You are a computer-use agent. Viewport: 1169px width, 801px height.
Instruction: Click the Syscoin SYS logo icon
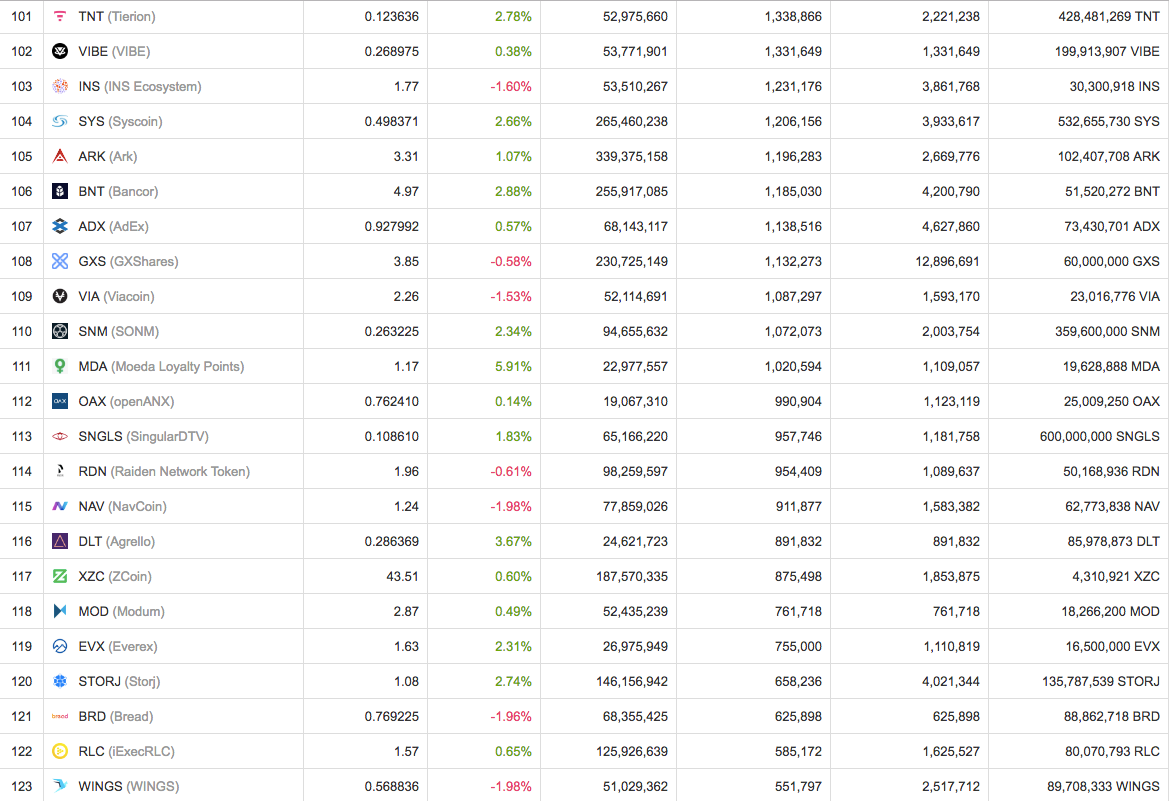[60, 122]
